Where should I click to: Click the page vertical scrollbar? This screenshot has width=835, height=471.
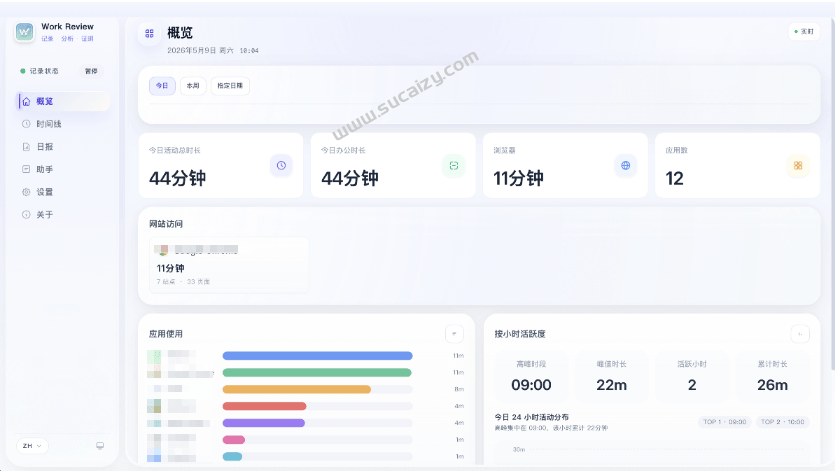click(832, 192)
